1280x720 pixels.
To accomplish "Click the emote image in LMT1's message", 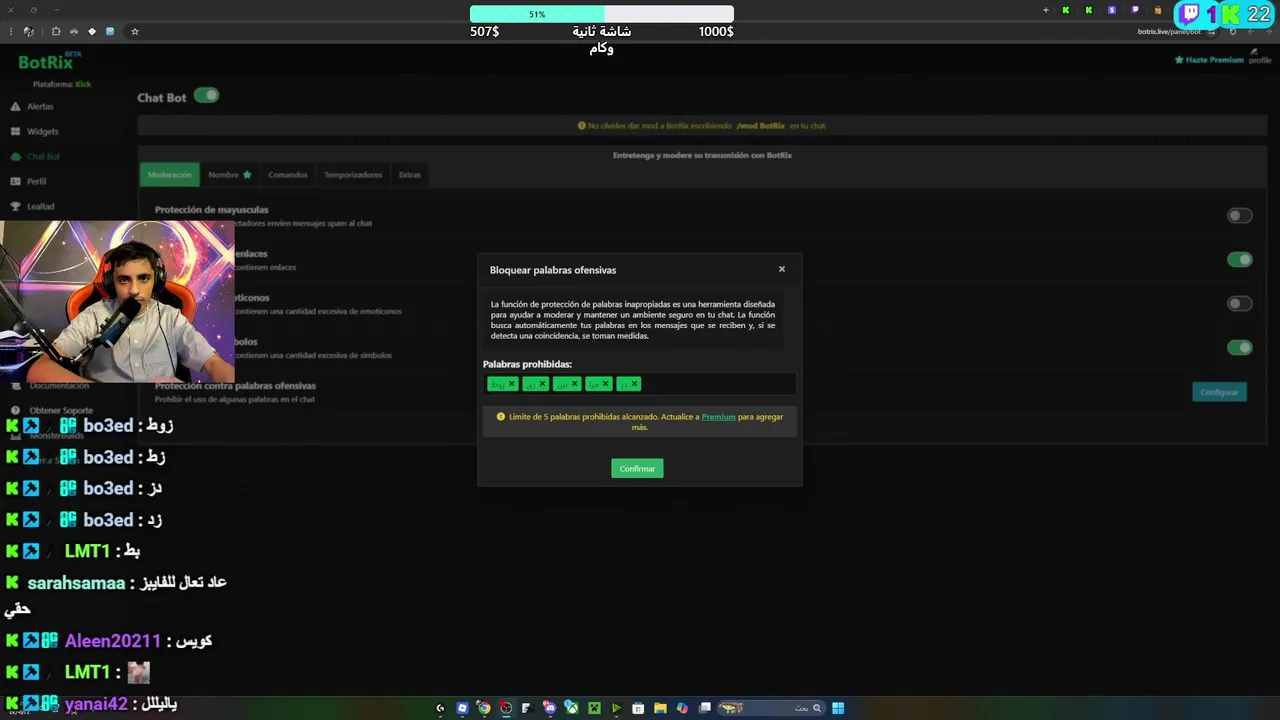I will point(138,673).
